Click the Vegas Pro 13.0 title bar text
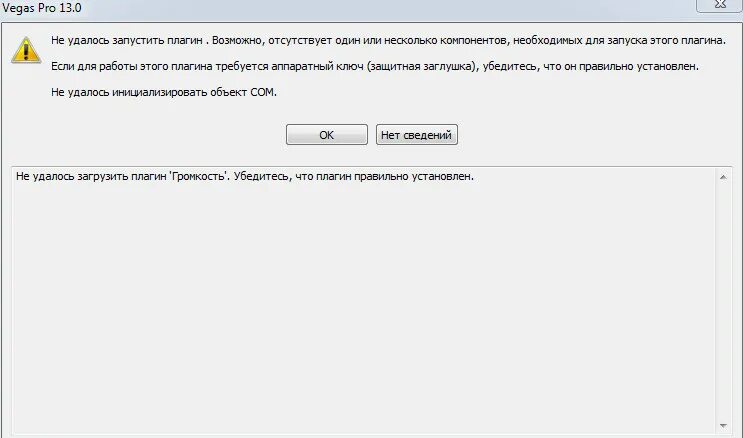Image resolution: width=743 pixels, height=438 pixels. tap(42, 8)
